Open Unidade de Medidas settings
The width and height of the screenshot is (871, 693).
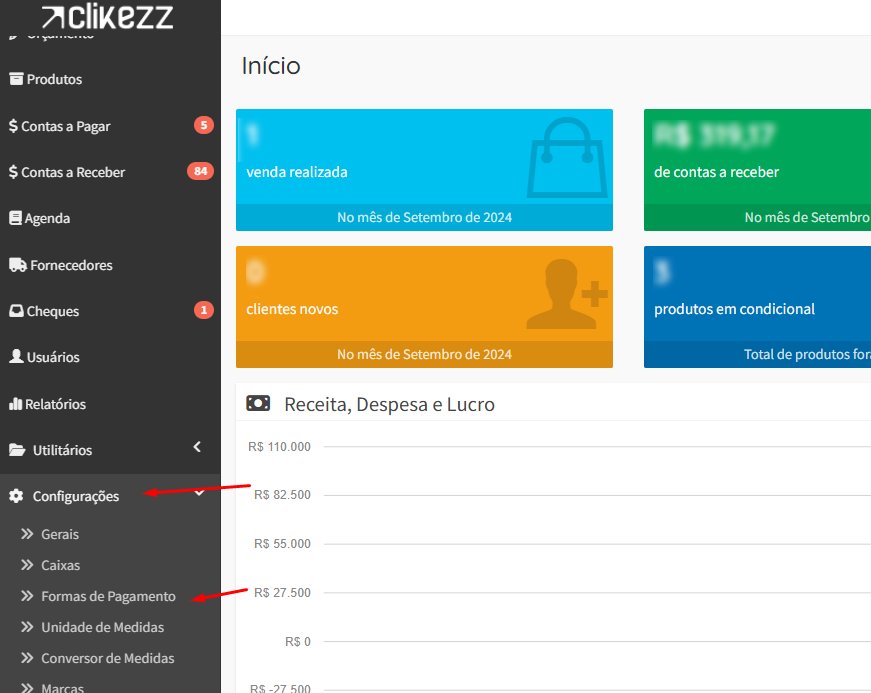(102, 628)
